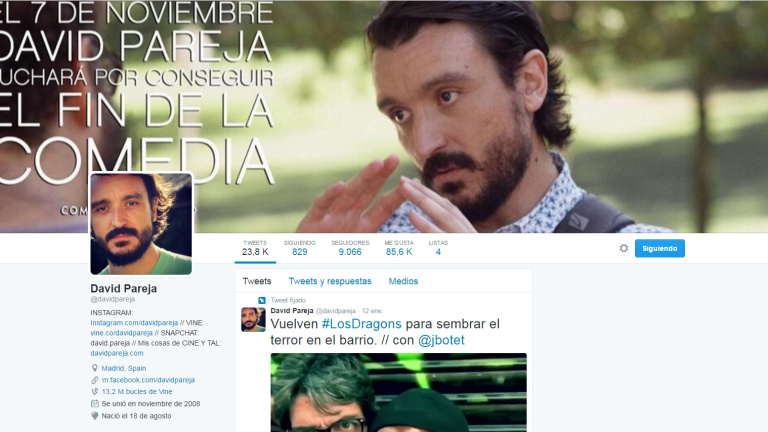768x432 pixels.
Task: Click the pinned tweet pin icon
Action: point(262,300)
